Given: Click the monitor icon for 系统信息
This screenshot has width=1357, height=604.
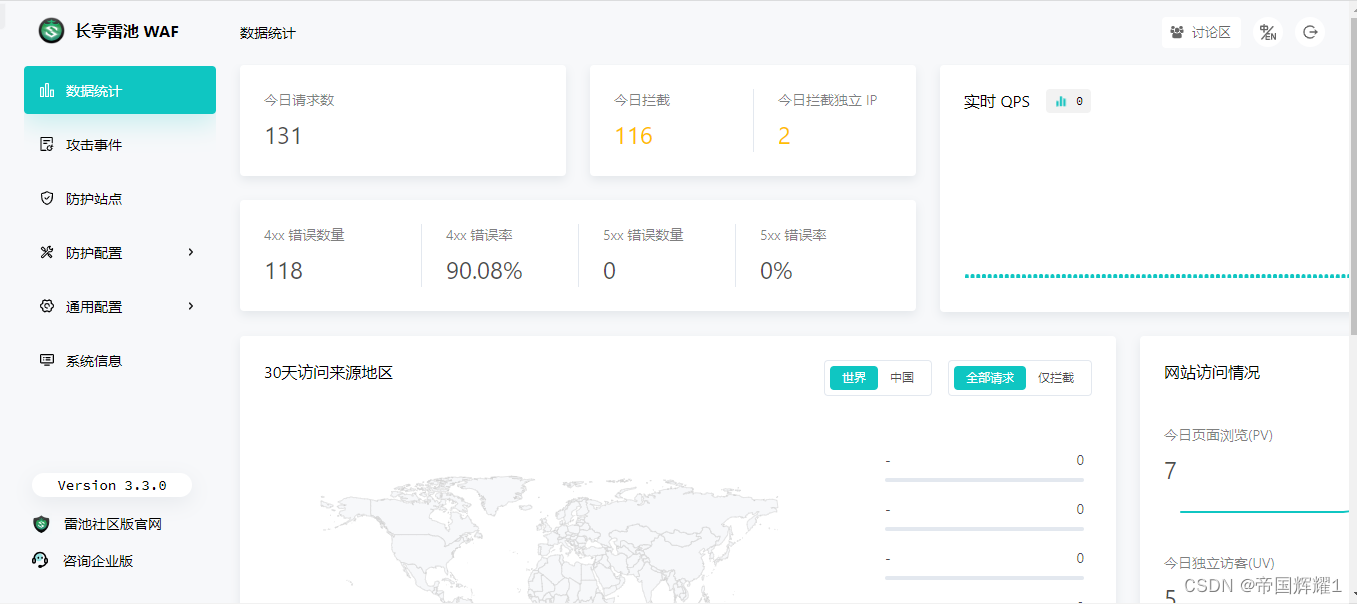Looking at the screenshot, I should (x=47, y=360).
